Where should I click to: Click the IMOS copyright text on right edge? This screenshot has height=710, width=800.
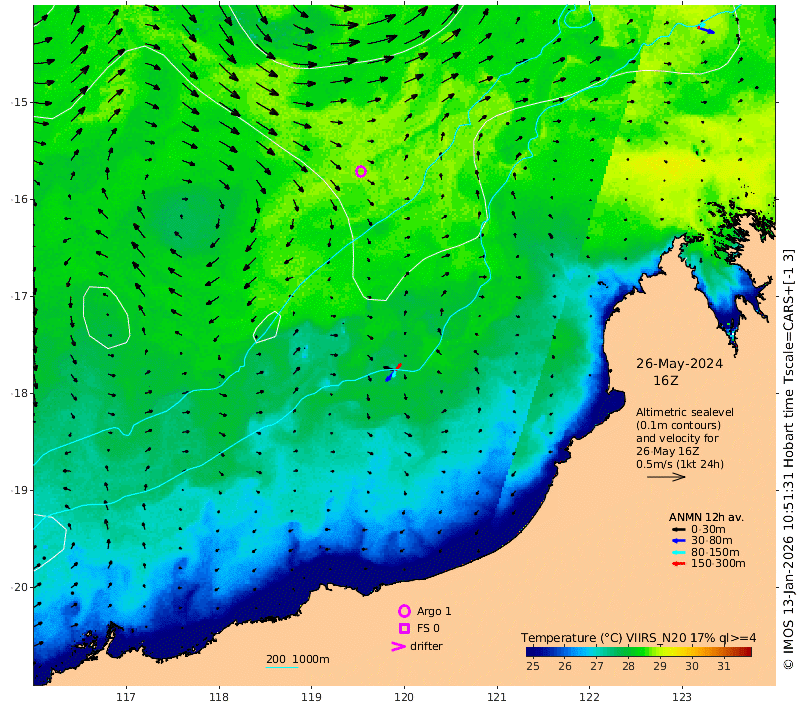tap(788, 459)
